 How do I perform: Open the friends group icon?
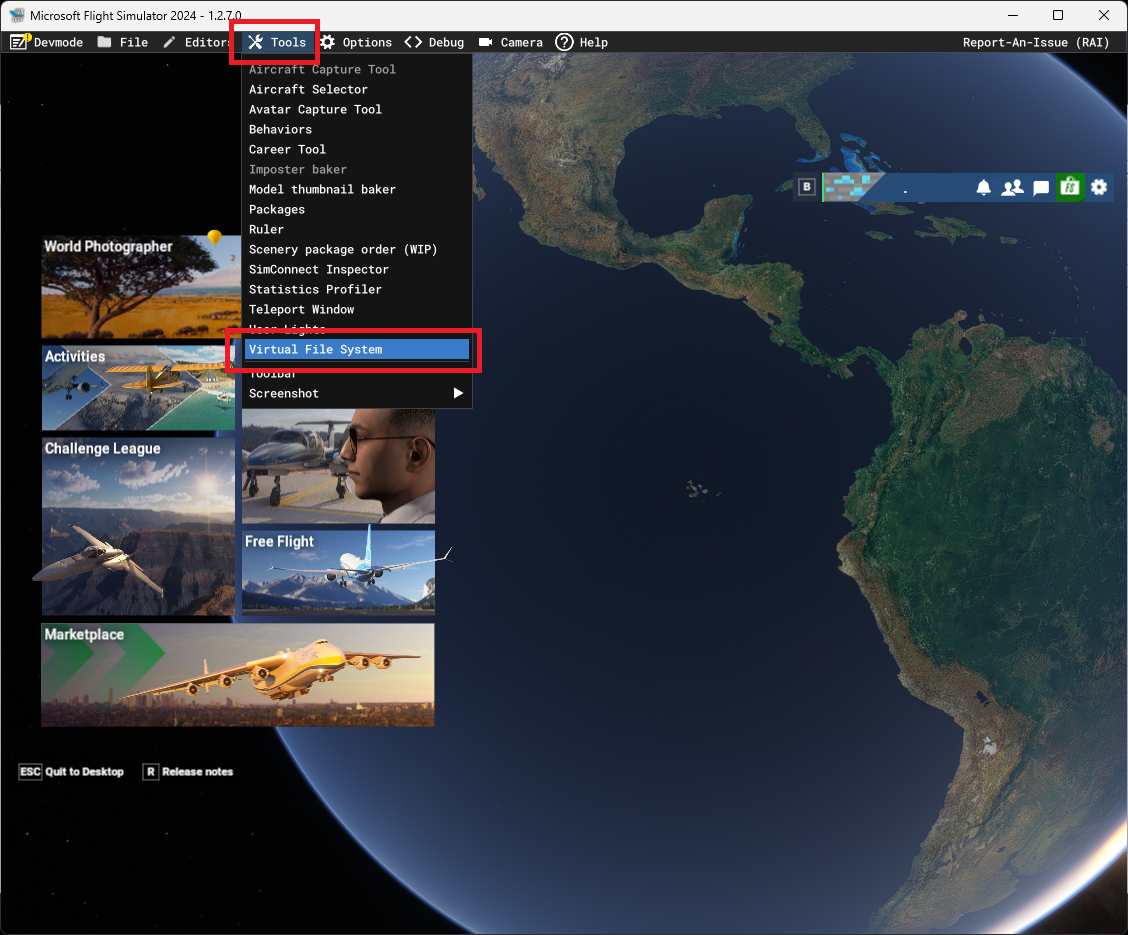[1012, 188]
